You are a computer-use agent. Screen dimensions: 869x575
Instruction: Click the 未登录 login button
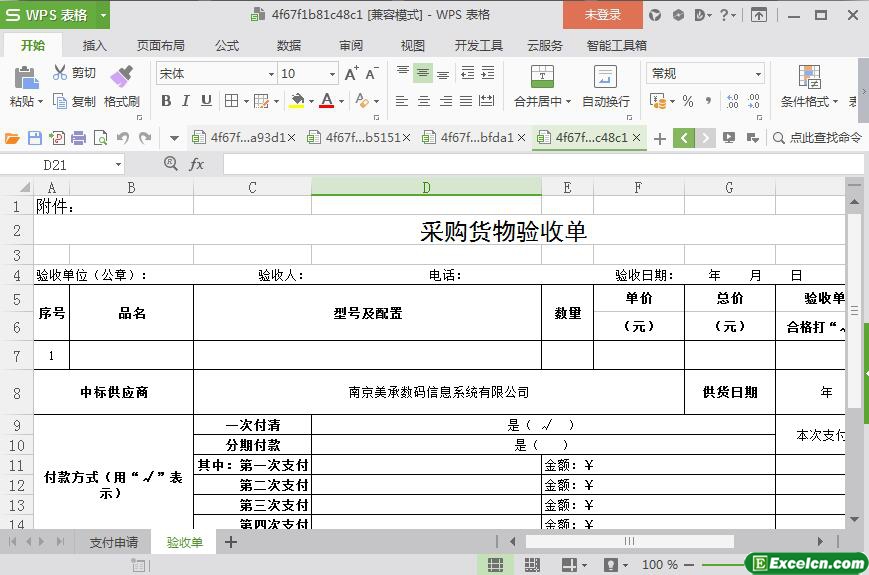click(x=602, y=15)
